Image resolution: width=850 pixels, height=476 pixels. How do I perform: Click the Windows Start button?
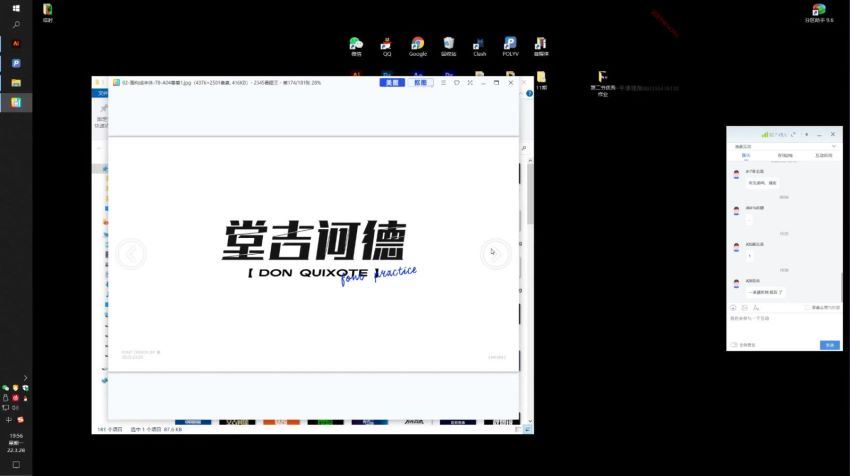pyautogui.click(x=16, y=8)
